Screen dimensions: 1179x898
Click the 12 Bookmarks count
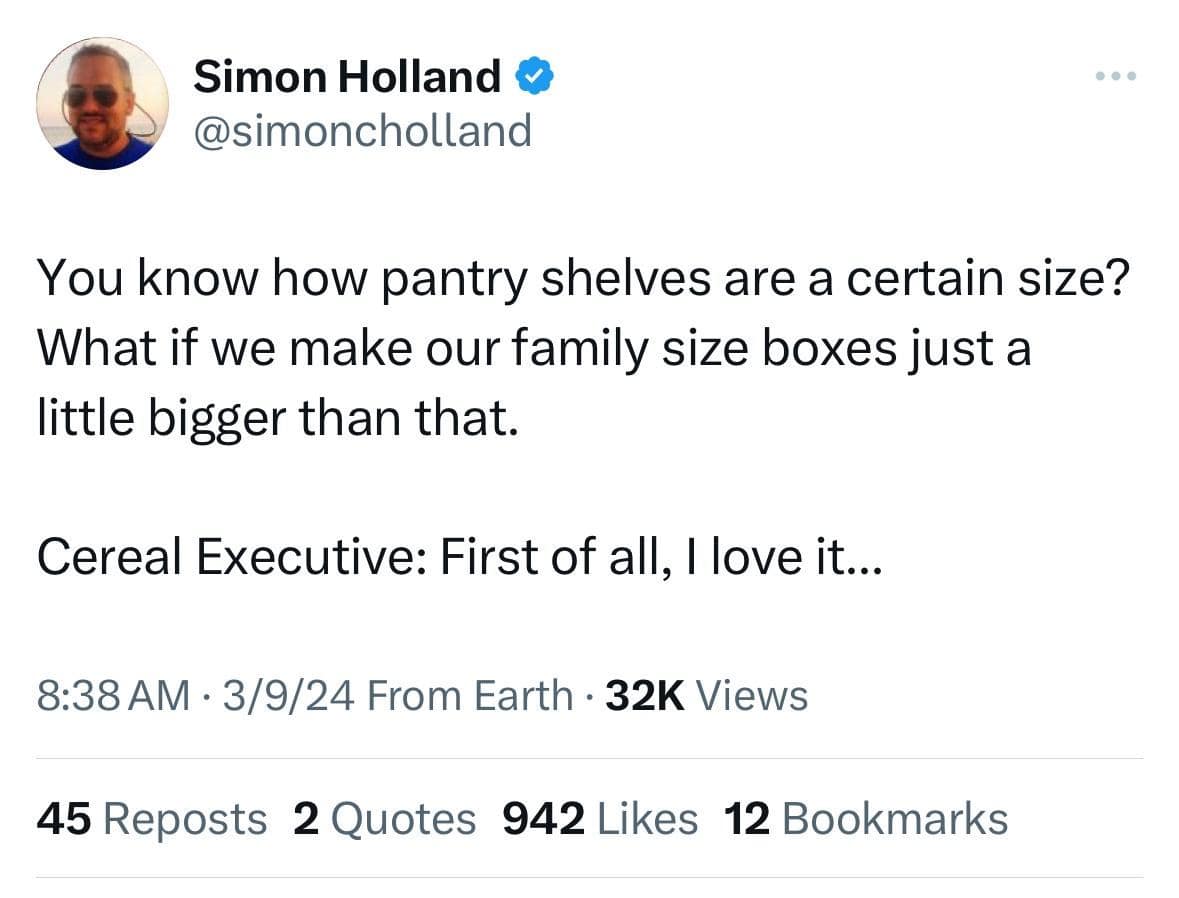[x=865, y=819]
